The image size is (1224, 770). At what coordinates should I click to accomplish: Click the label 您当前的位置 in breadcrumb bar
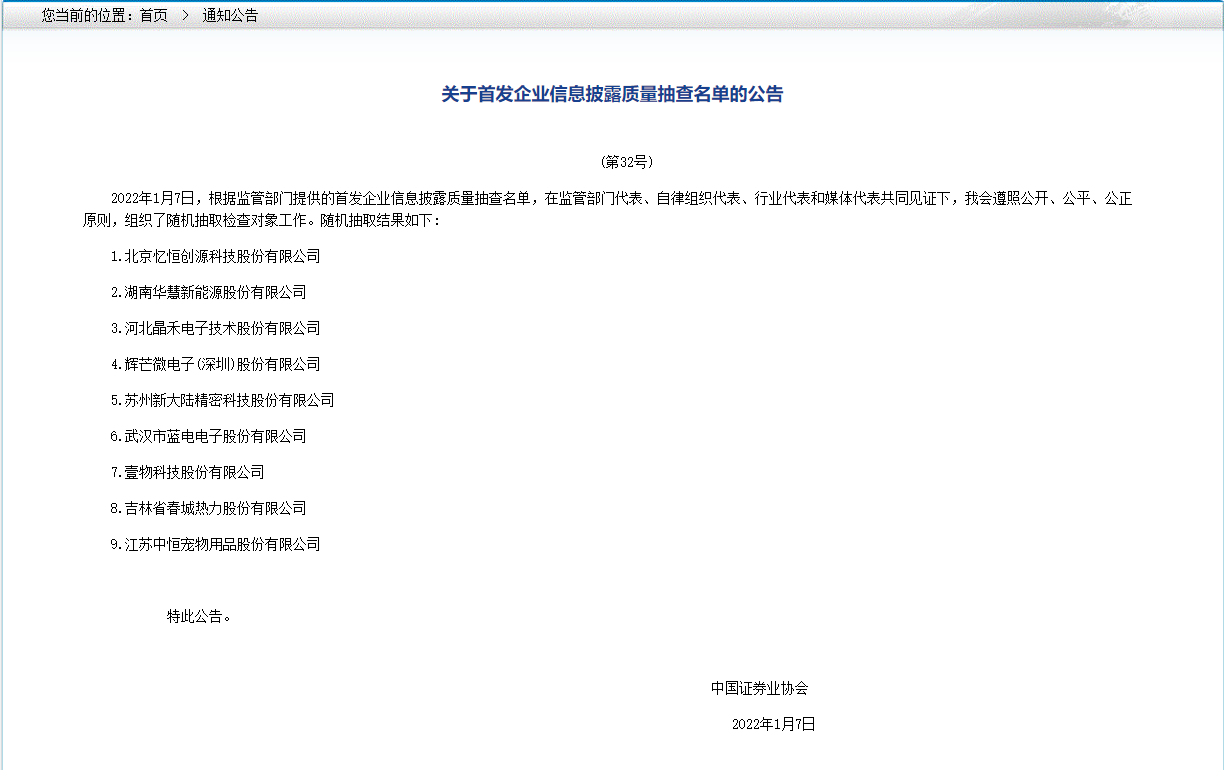83,15
